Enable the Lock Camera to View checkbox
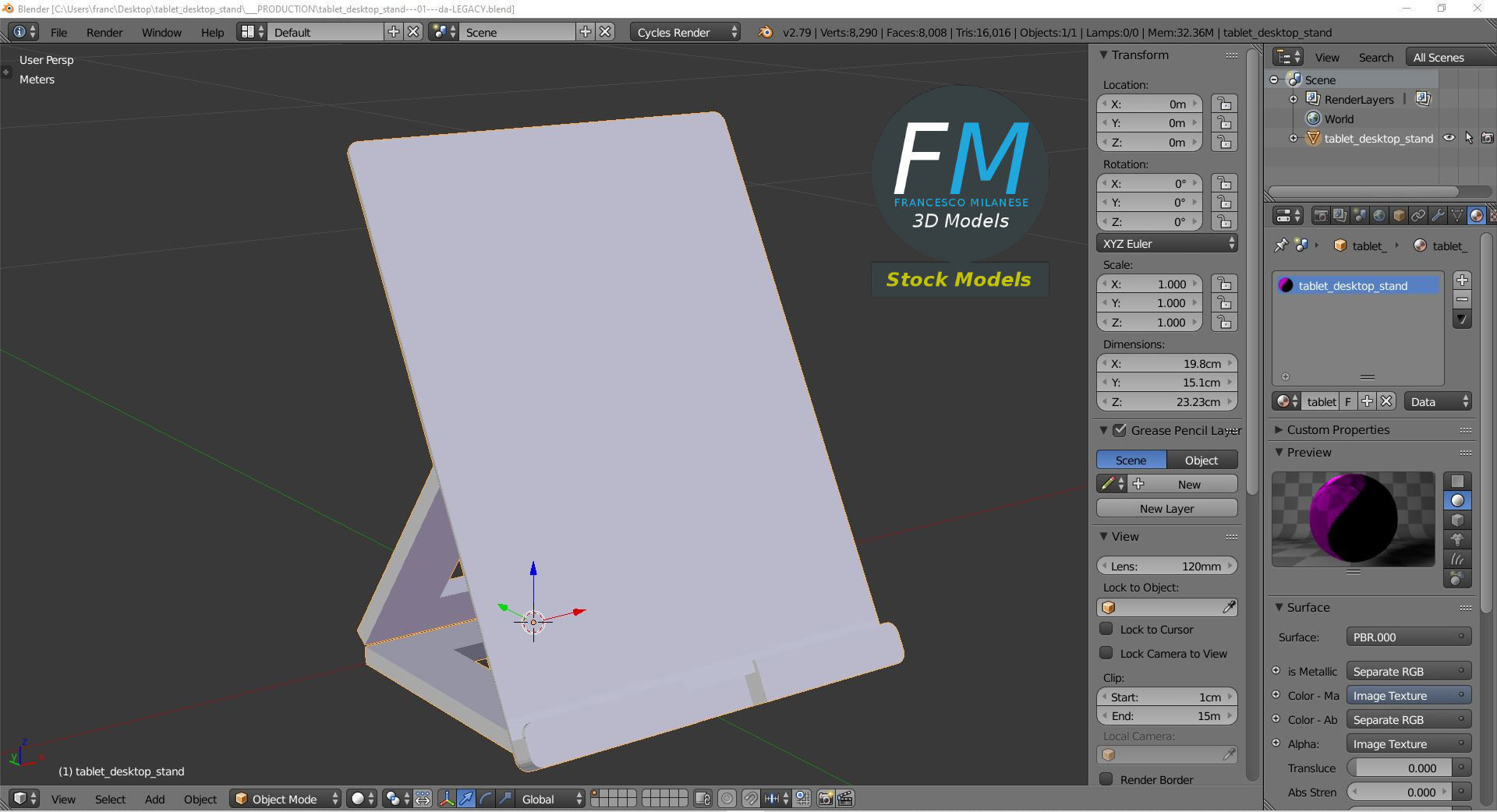1497x812 pixels. point(1106,653)
